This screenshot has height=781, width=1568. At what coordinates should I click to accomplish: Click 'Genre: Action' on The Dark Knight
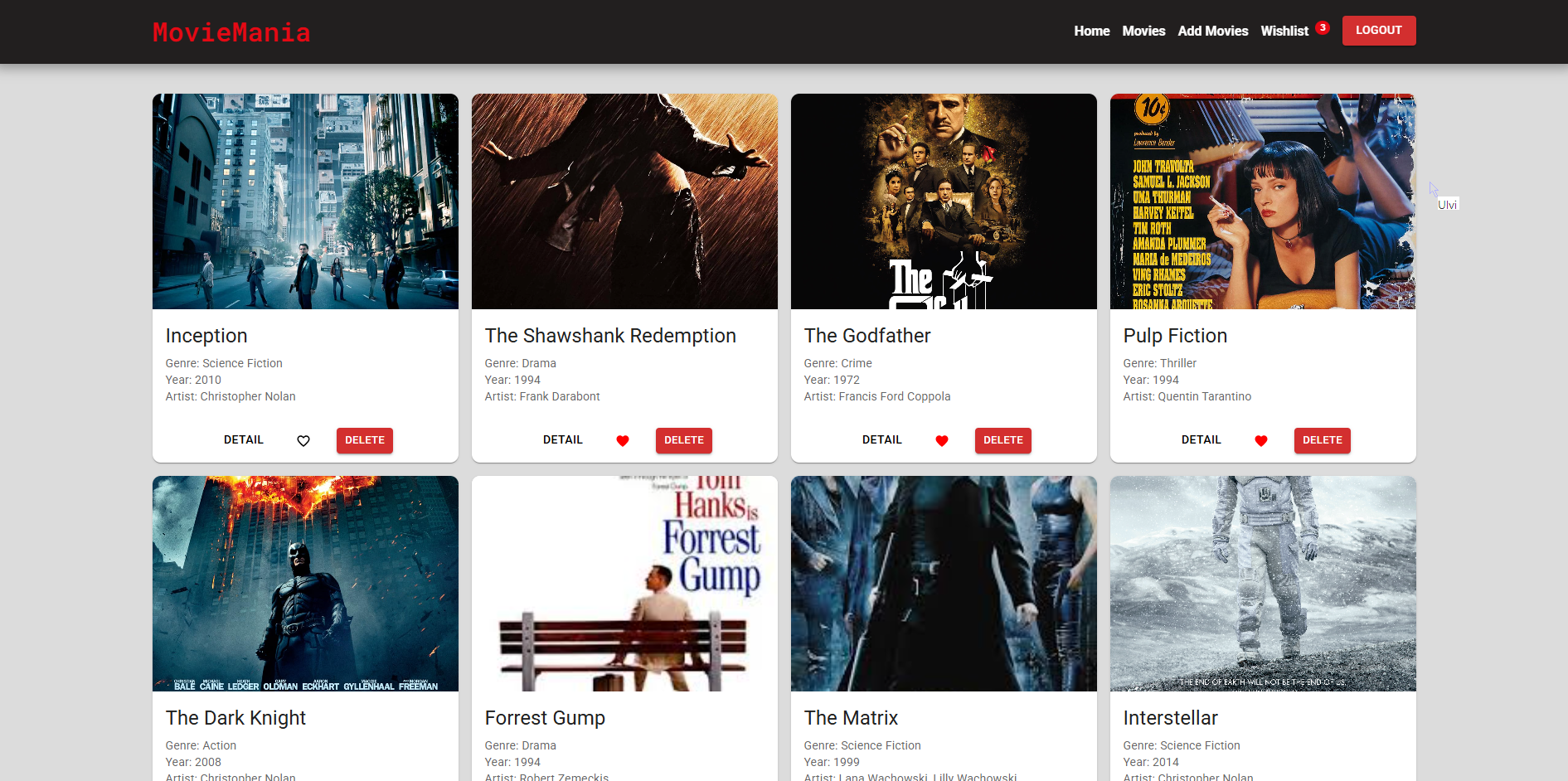(x=201, y=745)
